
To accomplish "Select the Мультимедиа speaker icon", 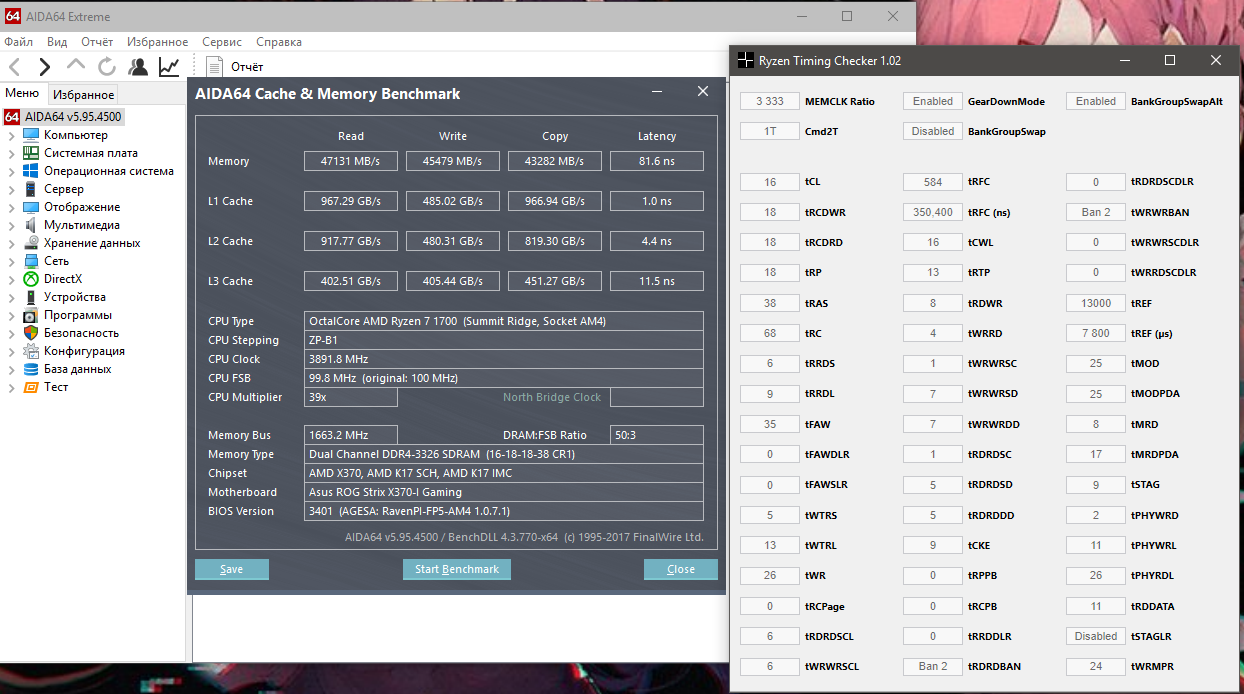I will click(31, 225).
